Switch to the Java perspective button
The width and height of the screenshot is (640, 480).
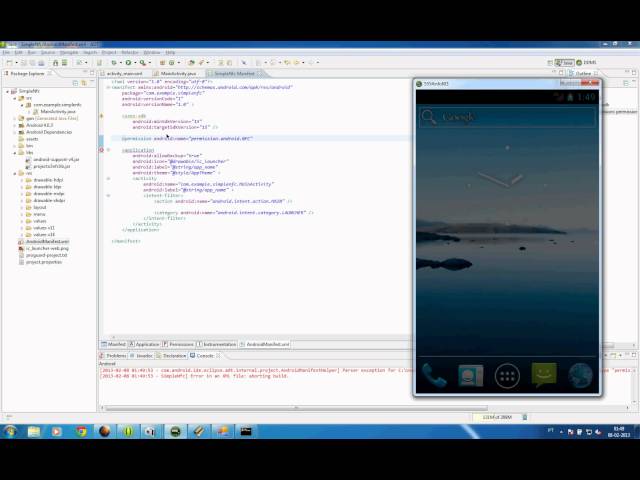(564, 62)
